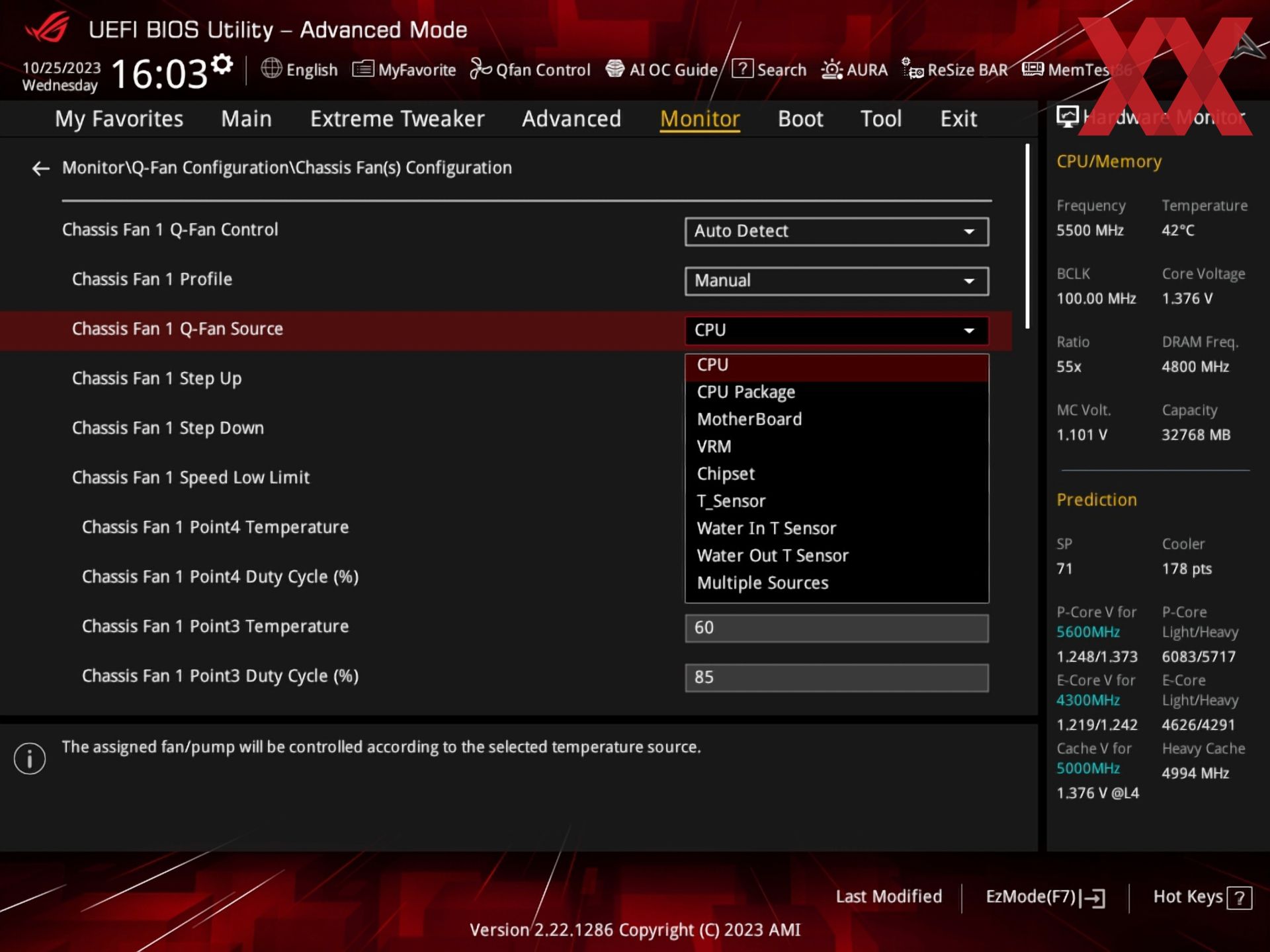This screenshot has height=952, width=1270.
Task: Click the 5600MHz P-Core prediction value
Action: click(1087, 632)
